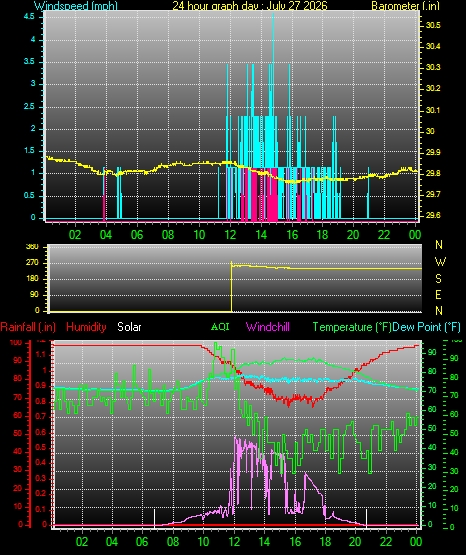Image resolution: width=466 pixels, height=555 pixels.
Task: Click the Humidity legend label
Action: coord(86,327)
